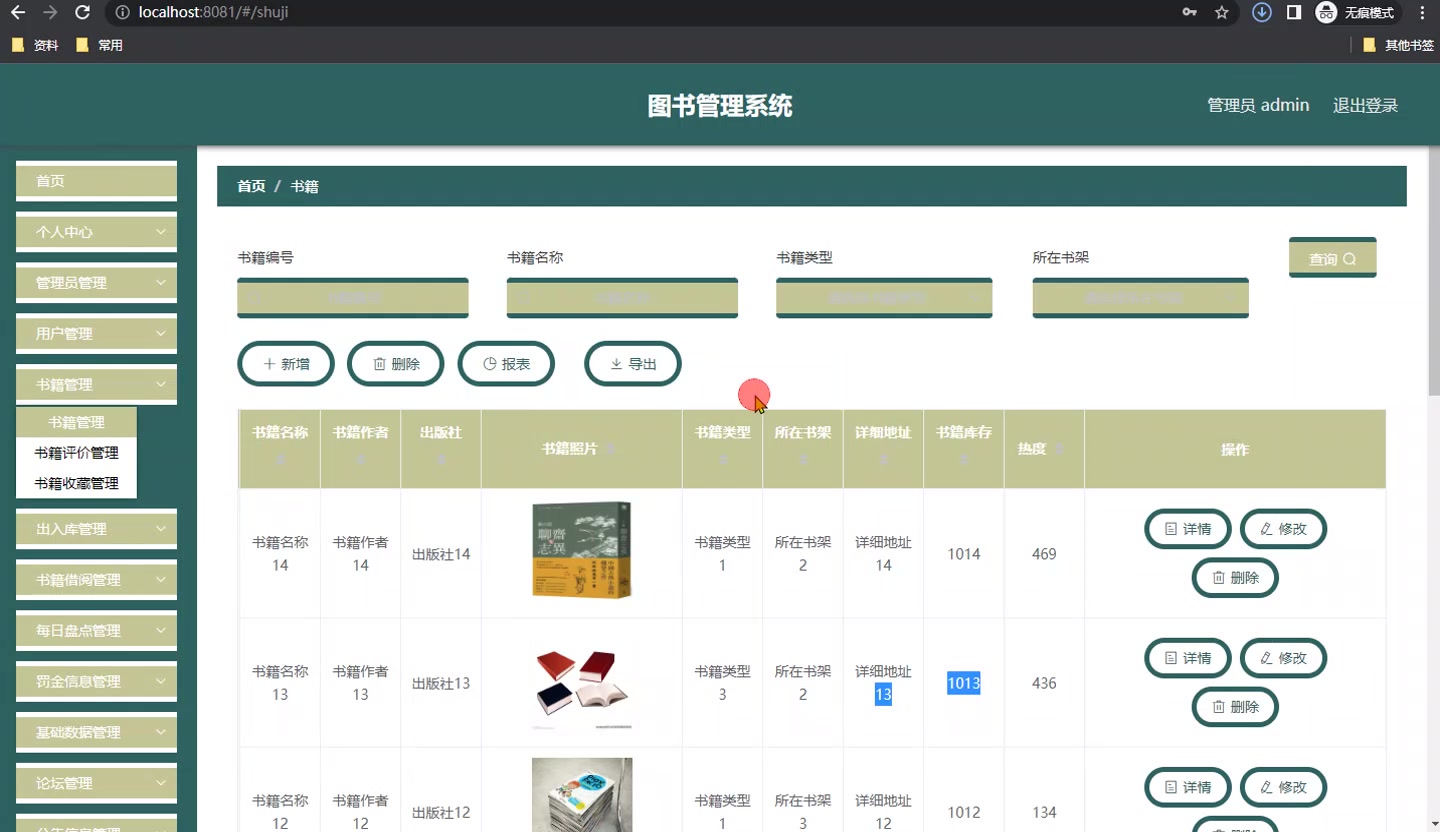Reload the page with the refresh icon
This screenshot has height=832, width=1440.
(x=82, y=13)
